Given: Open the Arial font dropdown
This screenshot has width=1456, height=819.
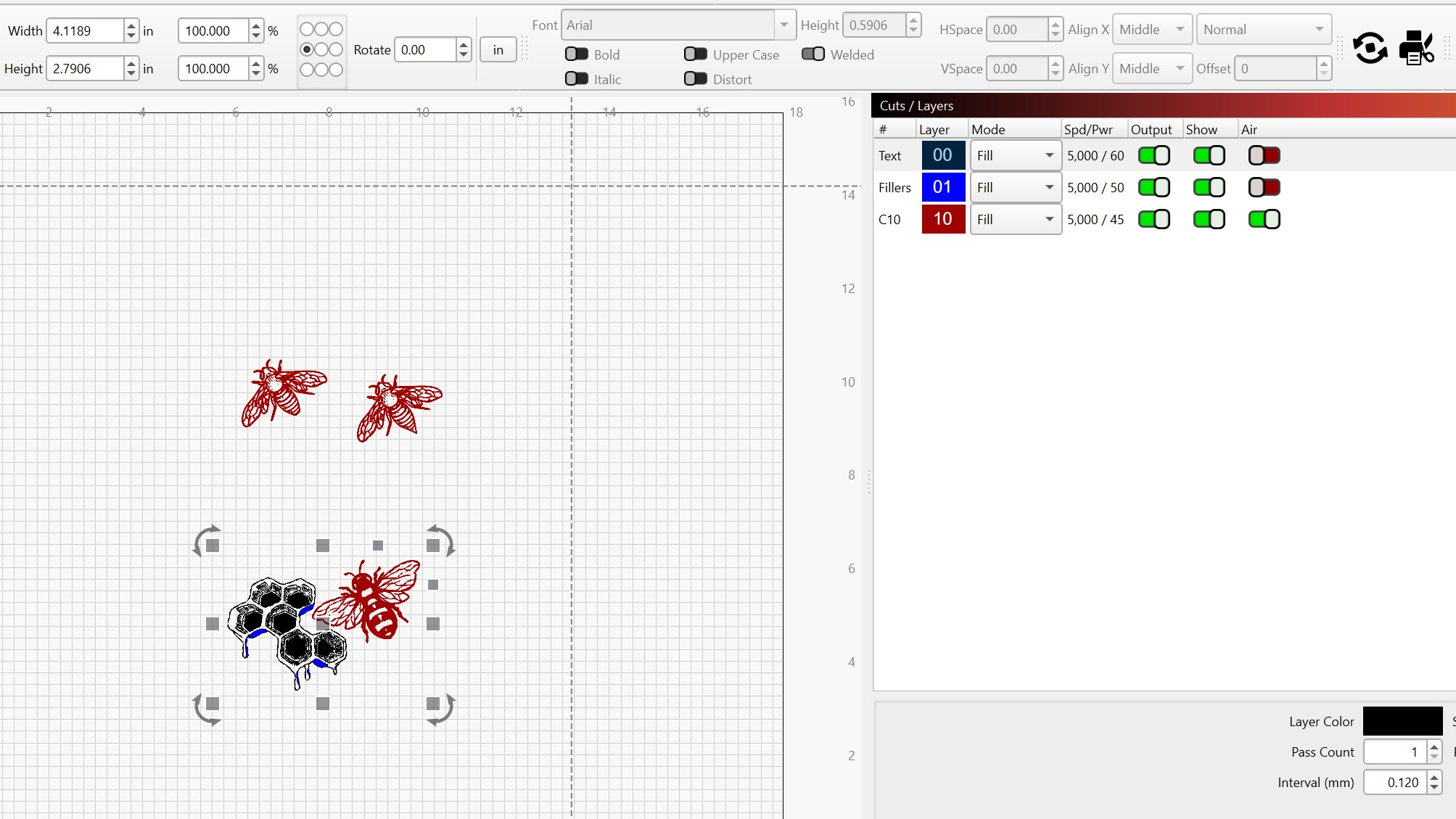Looking at the screenshot, I should pyautogui.click(x=783, y=25).
